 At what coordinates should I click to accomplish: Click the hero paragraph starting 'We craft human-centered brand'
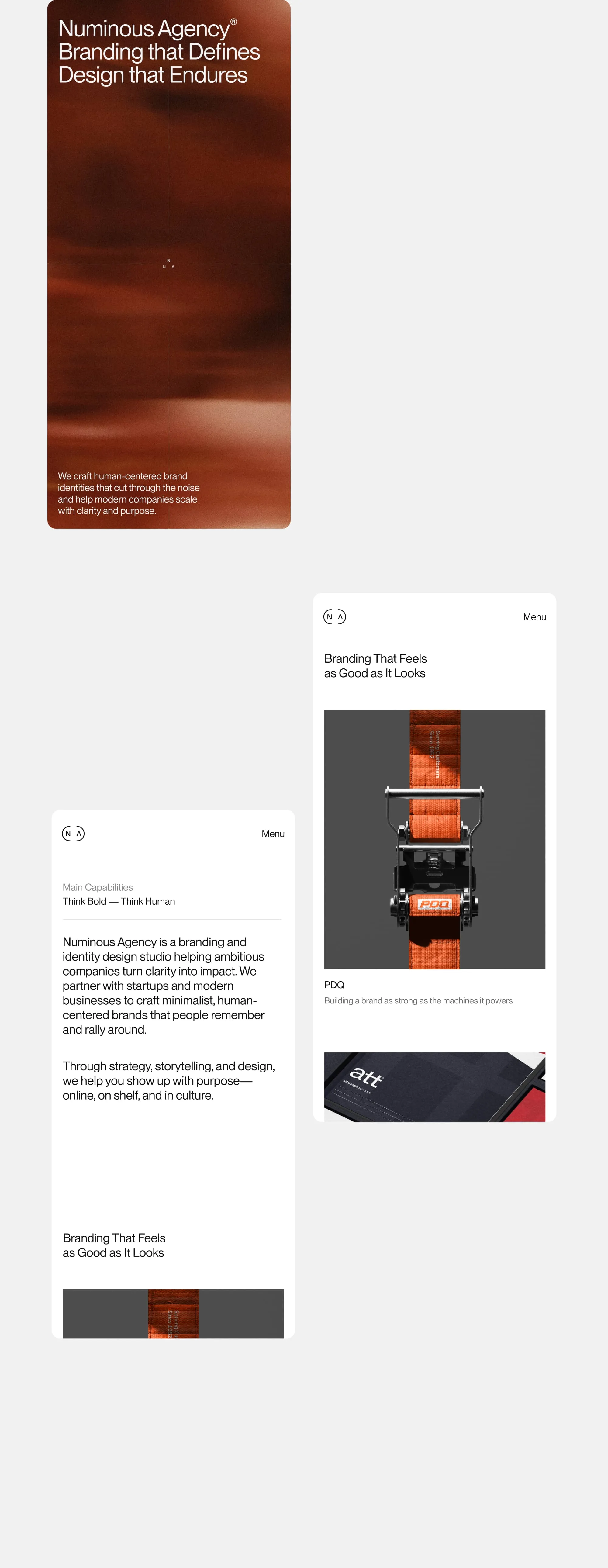(x=128, y=493)
